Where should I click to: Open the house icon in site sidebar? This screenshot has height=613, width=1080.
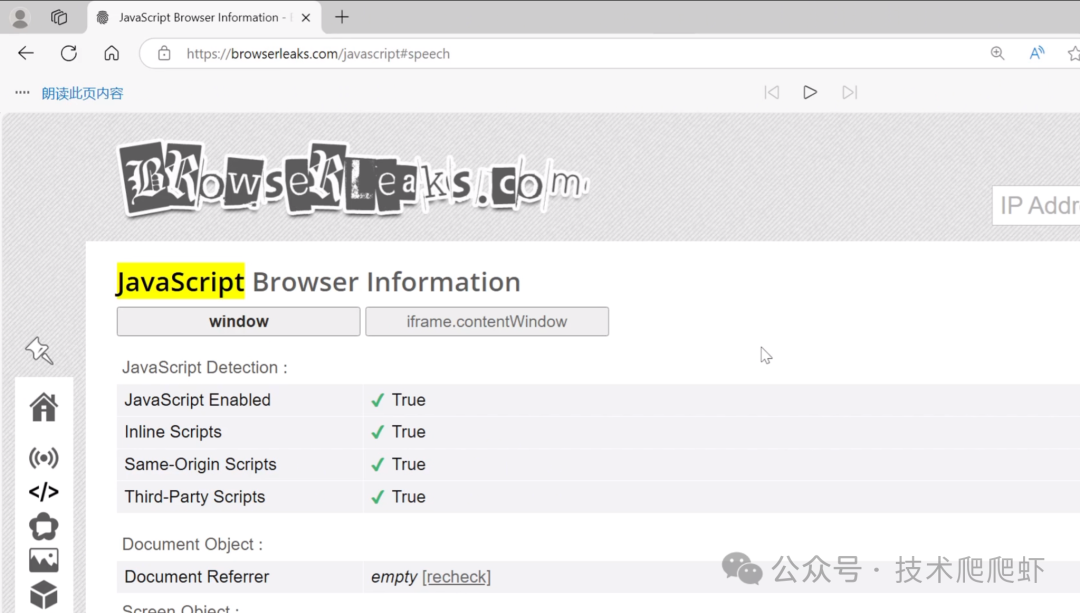(43, 407)
